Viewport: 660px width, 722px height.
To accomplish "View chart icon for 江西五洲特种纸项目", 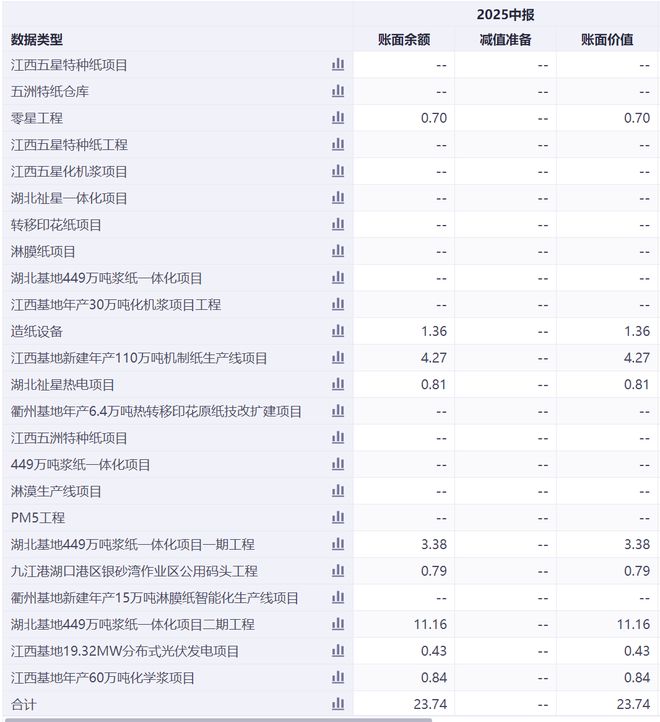I will [338, 438].
